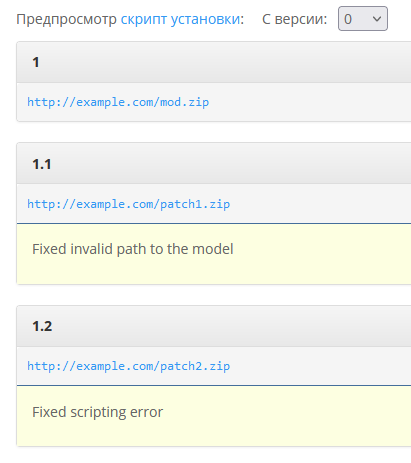Click the "patch1.zip" filename in the URL
The width and height of the screenshot is (411, 463).
195,204
